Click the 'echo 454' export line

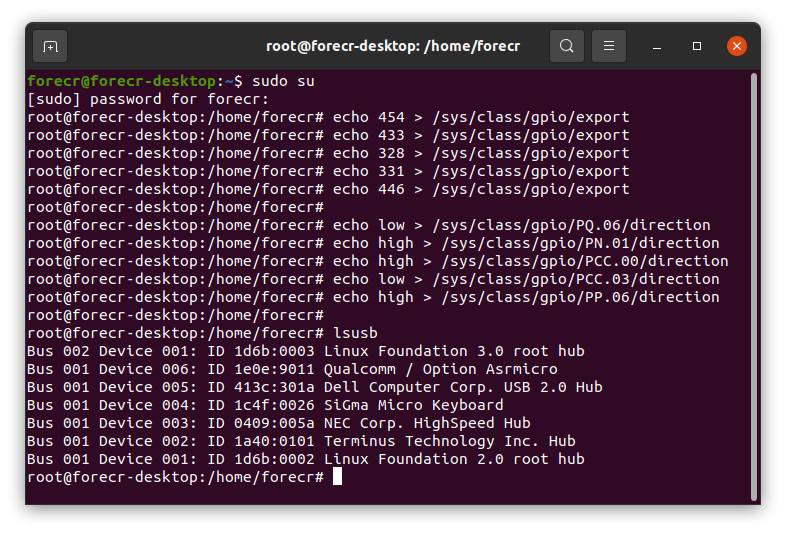tap(328, 117)
